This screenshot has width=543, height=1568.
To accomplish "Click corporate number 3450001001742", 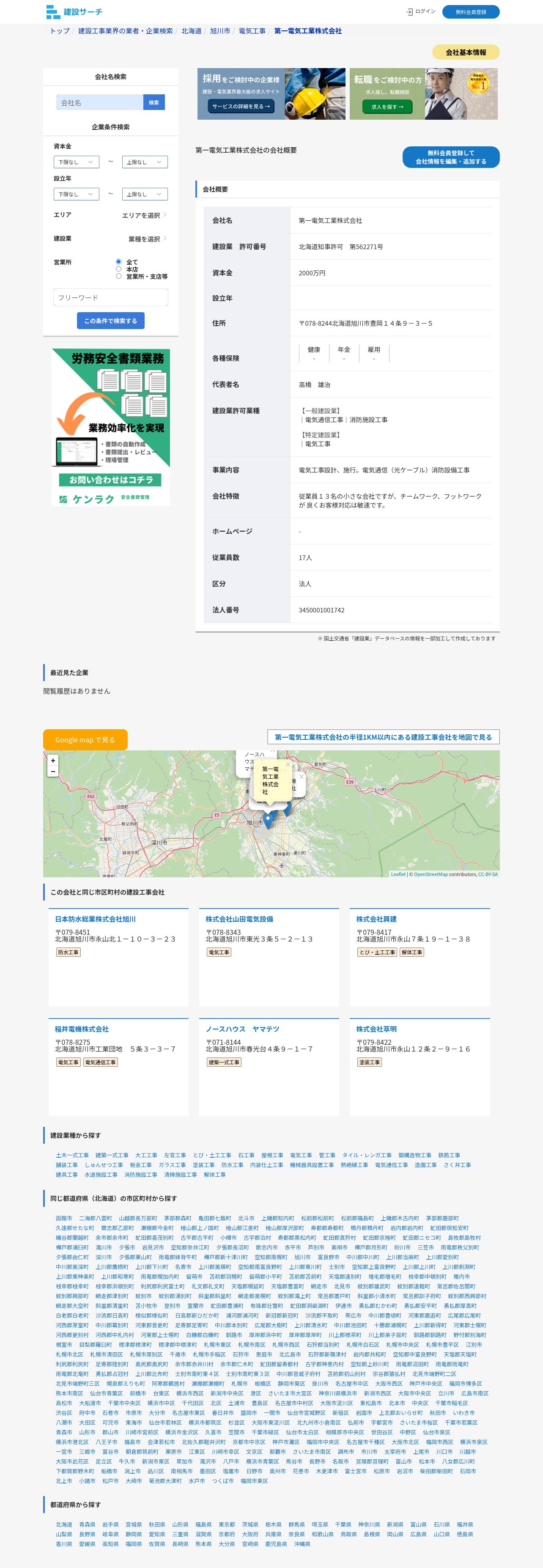I will point(321,610).
